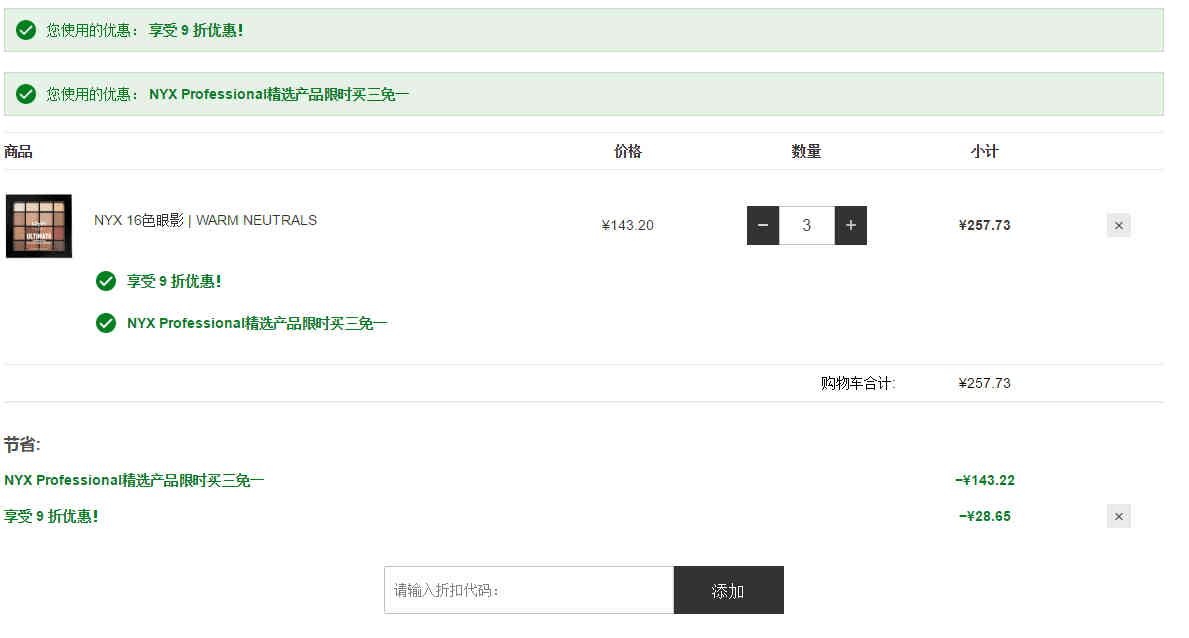Open NYX 16色眼影 WARM NEUTRALS product link

pyautogui.click(x=205, y=220)
